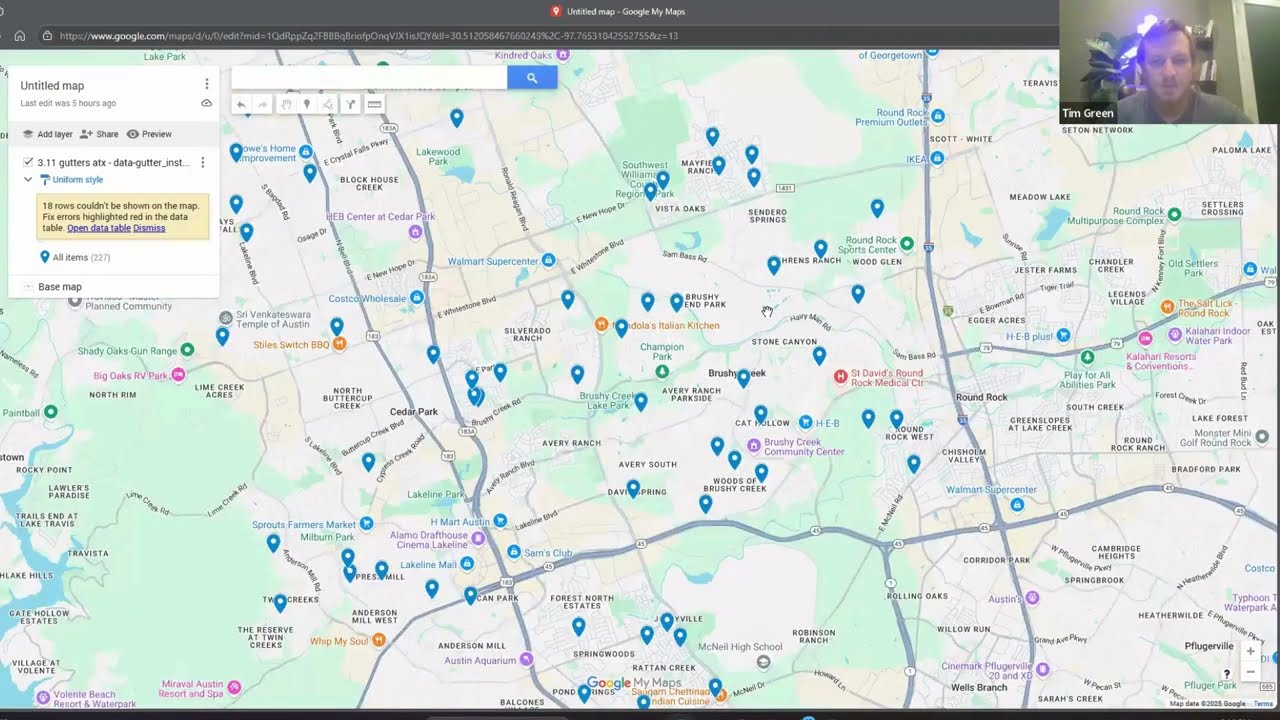
Task: Click the H Mart Austin place icon
Action: click(x=500, y=521)
